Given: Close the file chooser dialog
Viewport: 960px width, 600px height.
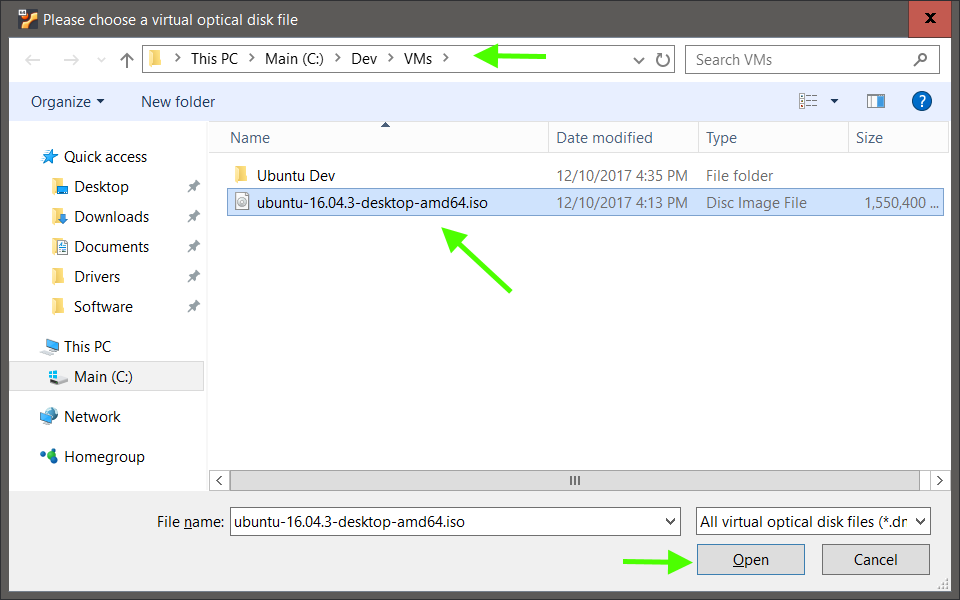Looking at the screenshot, I should coord(930,18).
